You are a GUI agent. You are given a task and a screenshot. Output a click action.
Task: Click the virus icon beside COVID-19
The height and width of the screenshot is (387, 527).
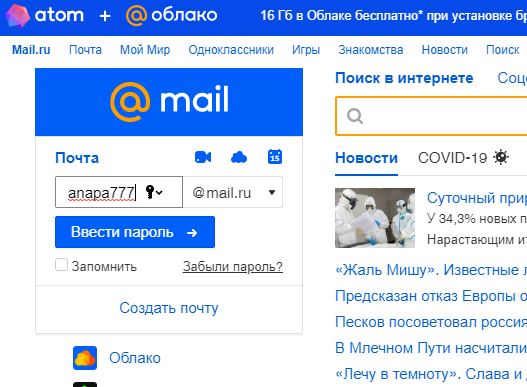(501, 157)
